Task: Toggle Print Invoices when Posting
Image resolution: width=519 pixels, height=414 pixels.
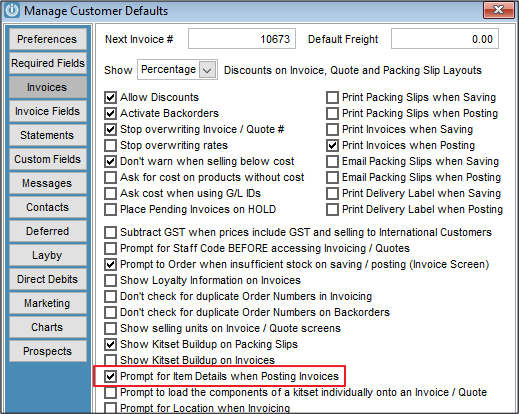Action: [x=332, y=145]
